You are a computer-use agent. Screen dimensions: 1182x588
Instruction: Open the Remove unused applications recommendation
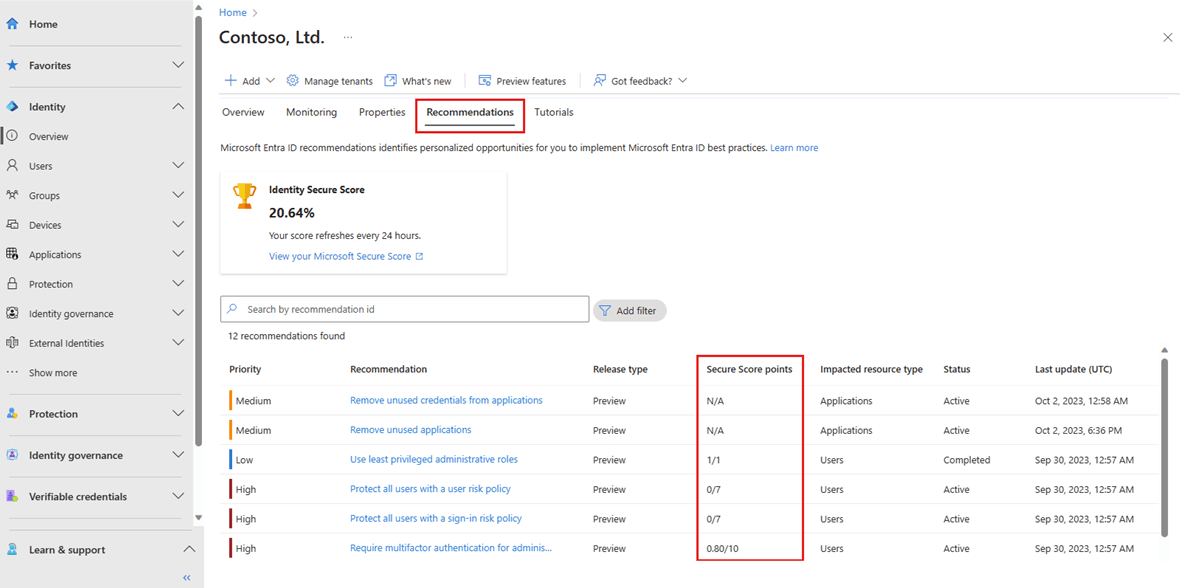[x=410, y=429]
